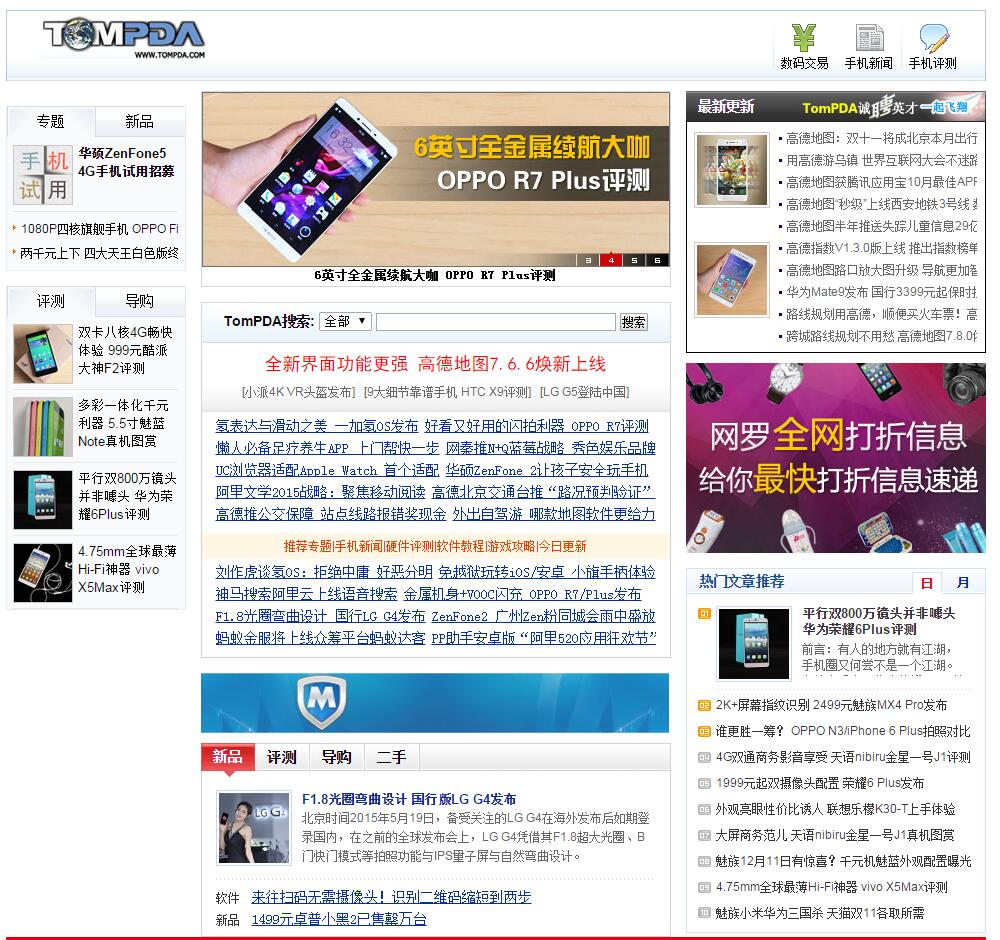Switch to 评测 tab in left sidebar

pyautogui.click(x=50, y=301)
